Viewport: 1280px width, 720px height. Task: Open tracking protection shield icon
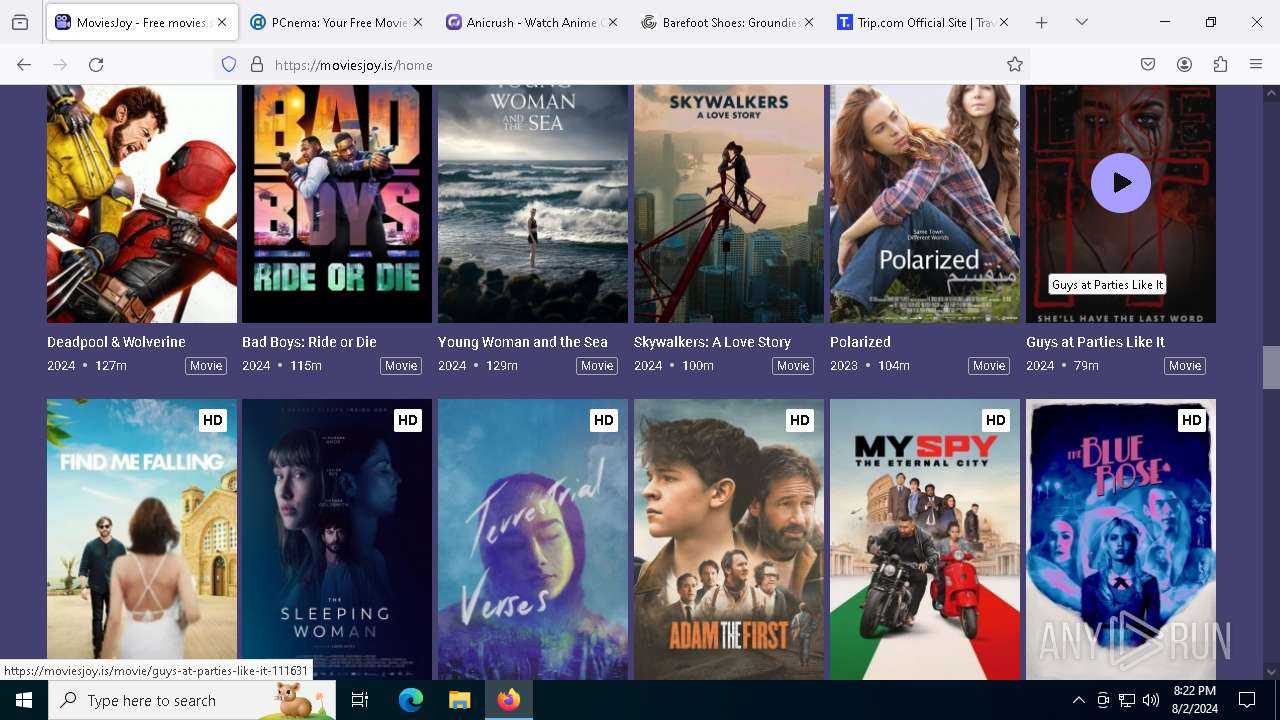229,64
